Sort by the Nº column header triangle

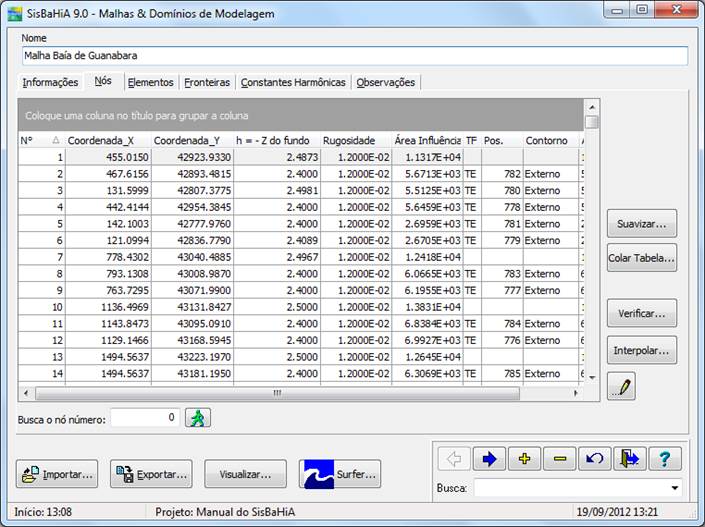[56, 140]
